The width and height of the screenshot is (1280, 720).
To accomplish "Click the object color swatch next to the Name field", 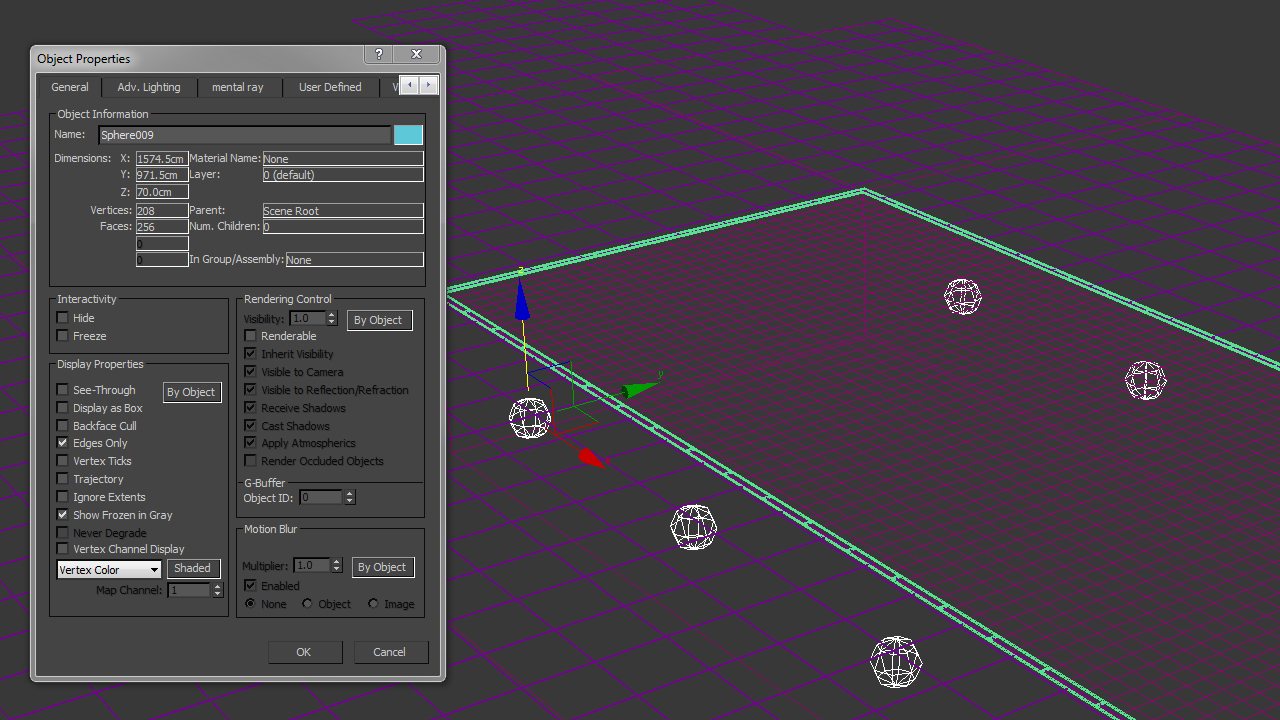I will pyautogui.click(x=408, y=135).
